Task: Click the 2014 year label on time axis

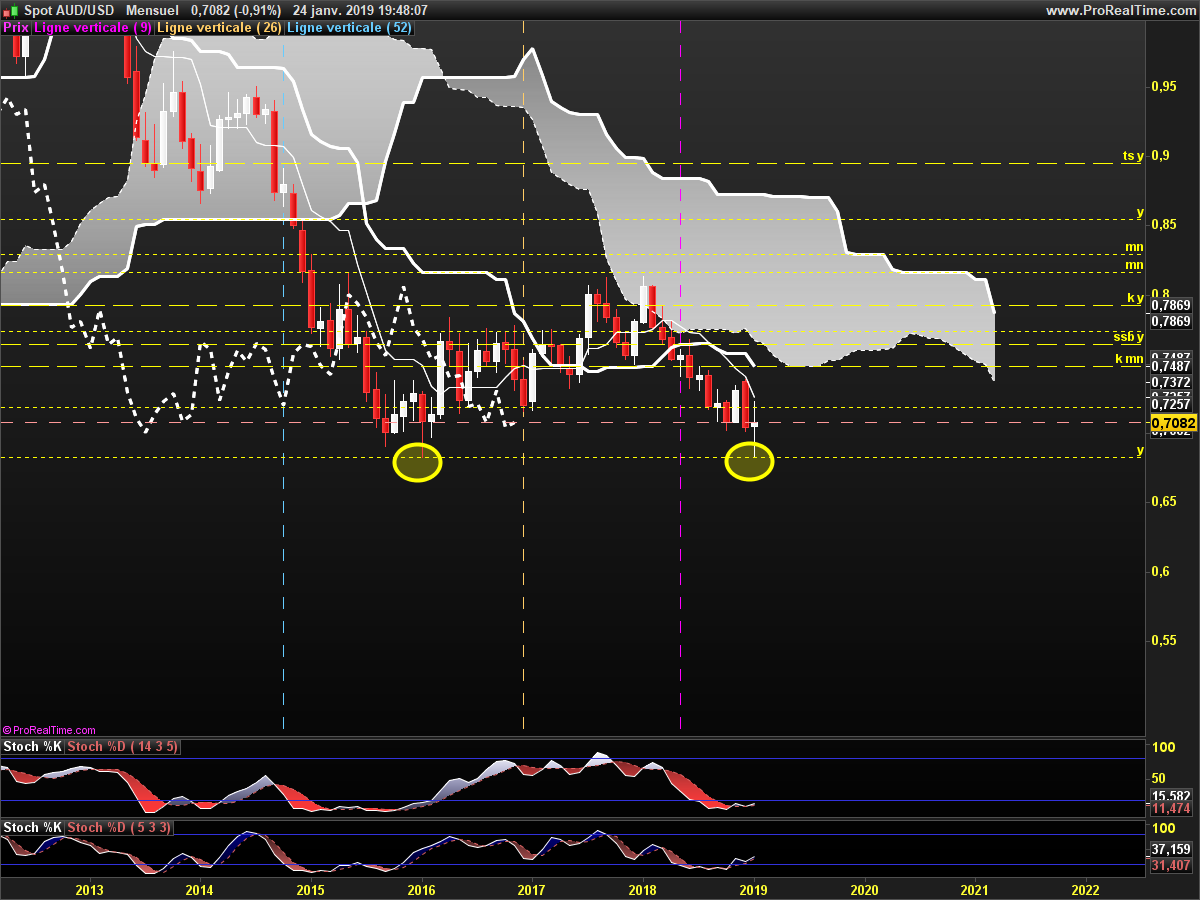Action: 200,889
